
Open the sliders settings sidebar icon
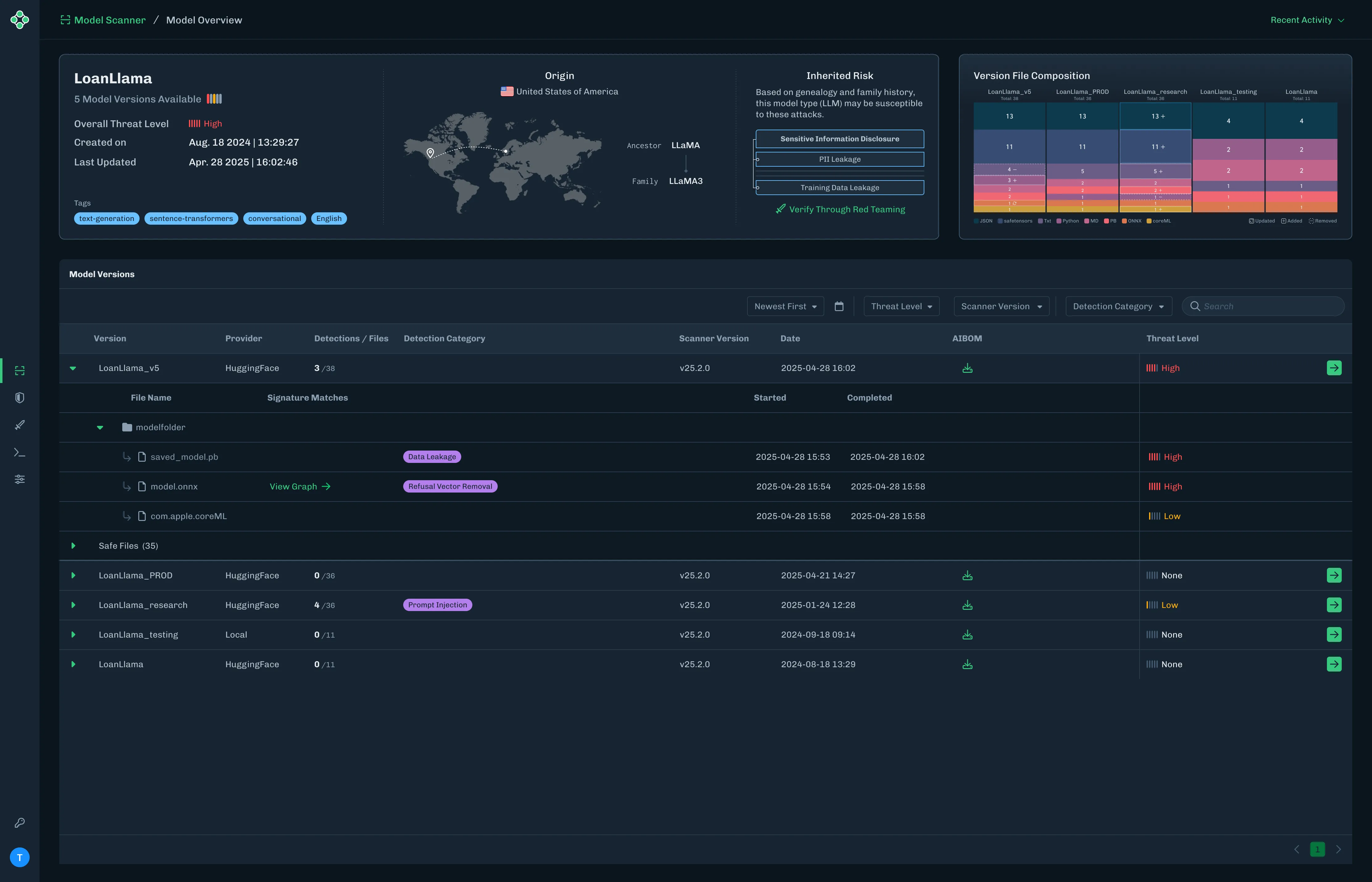[x=19, y=479]
